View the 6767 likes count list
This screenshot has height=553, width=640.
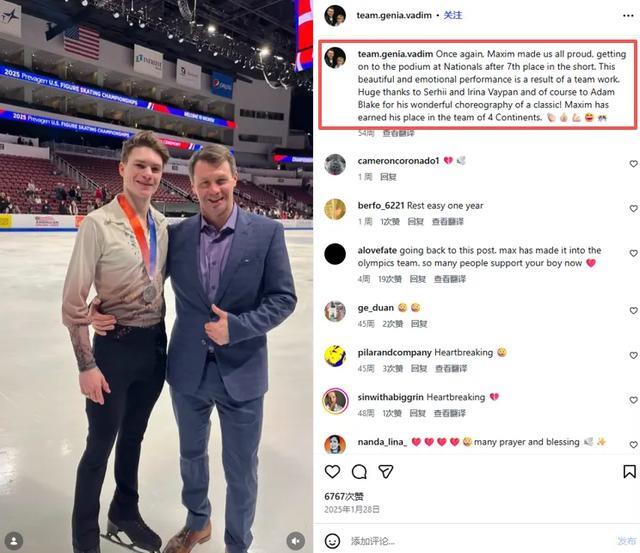point(344,496)
